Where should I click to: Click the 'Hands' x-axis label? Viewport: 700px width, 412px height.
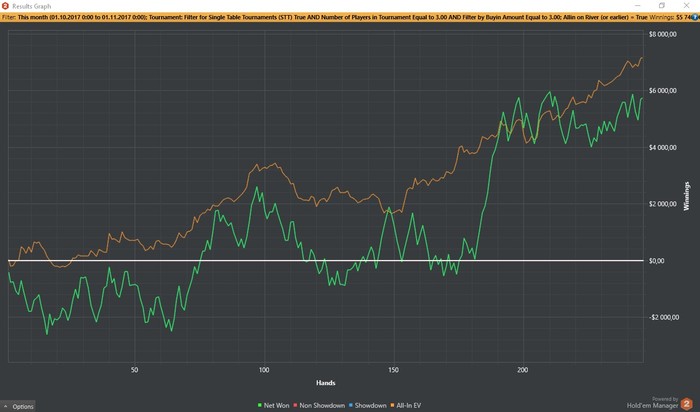pyautogui.click(x=325, y=383)
